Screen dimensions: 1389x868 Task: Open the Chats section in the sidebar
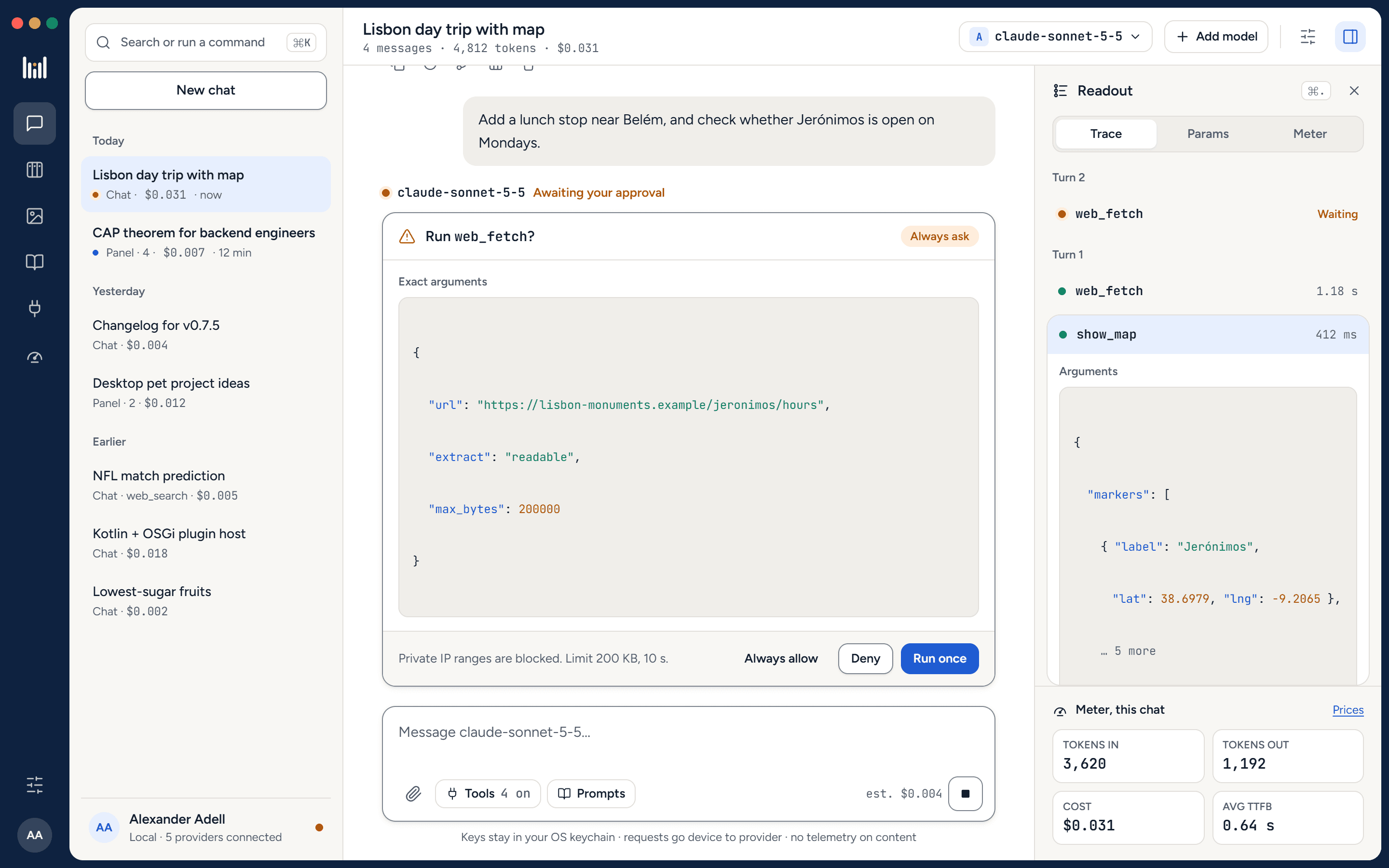(34, 123)
